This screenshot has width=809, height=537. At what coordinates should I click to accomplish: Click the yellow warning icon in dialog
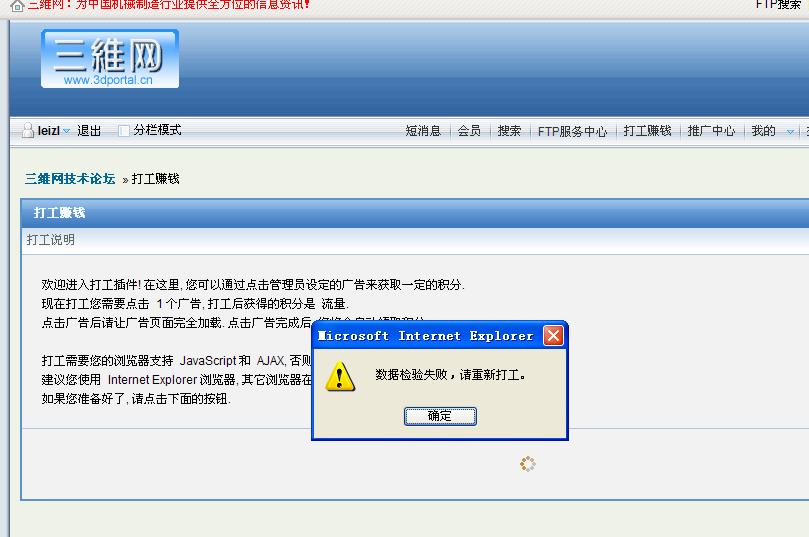[x=339, y=376]
